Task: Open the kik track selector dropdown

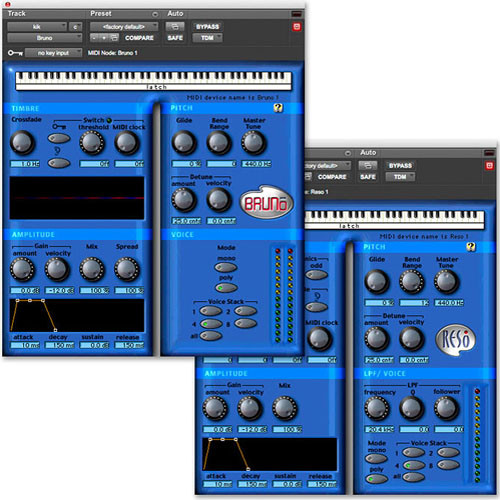Action: click(37, 27)
